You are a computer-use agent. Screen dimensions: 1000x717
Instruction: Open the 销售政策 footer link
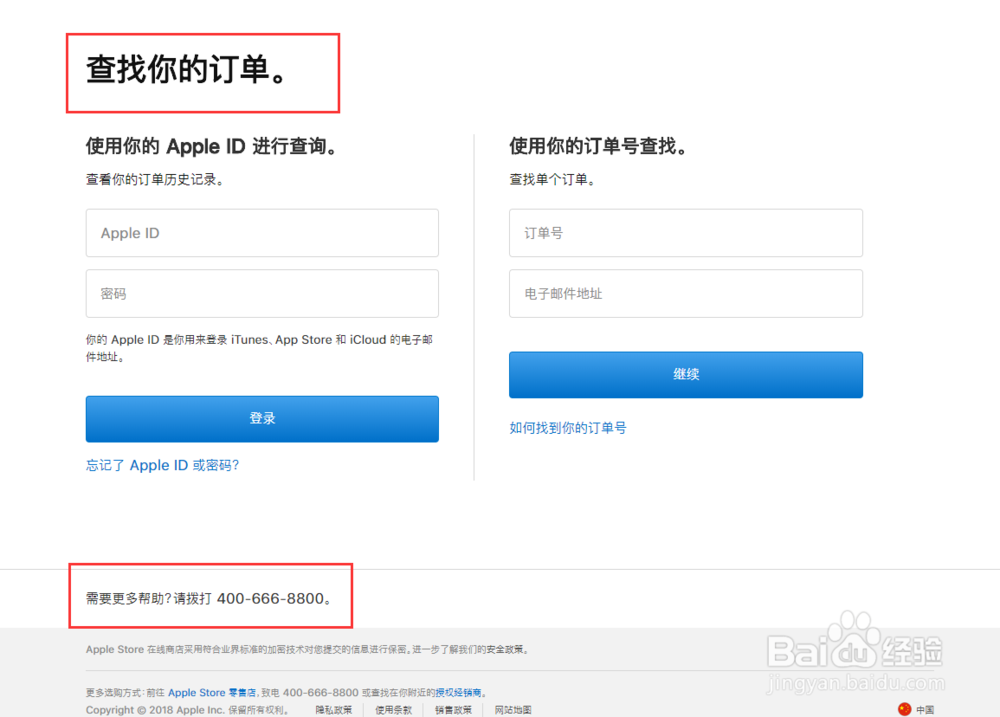click(x=453, y=709)
